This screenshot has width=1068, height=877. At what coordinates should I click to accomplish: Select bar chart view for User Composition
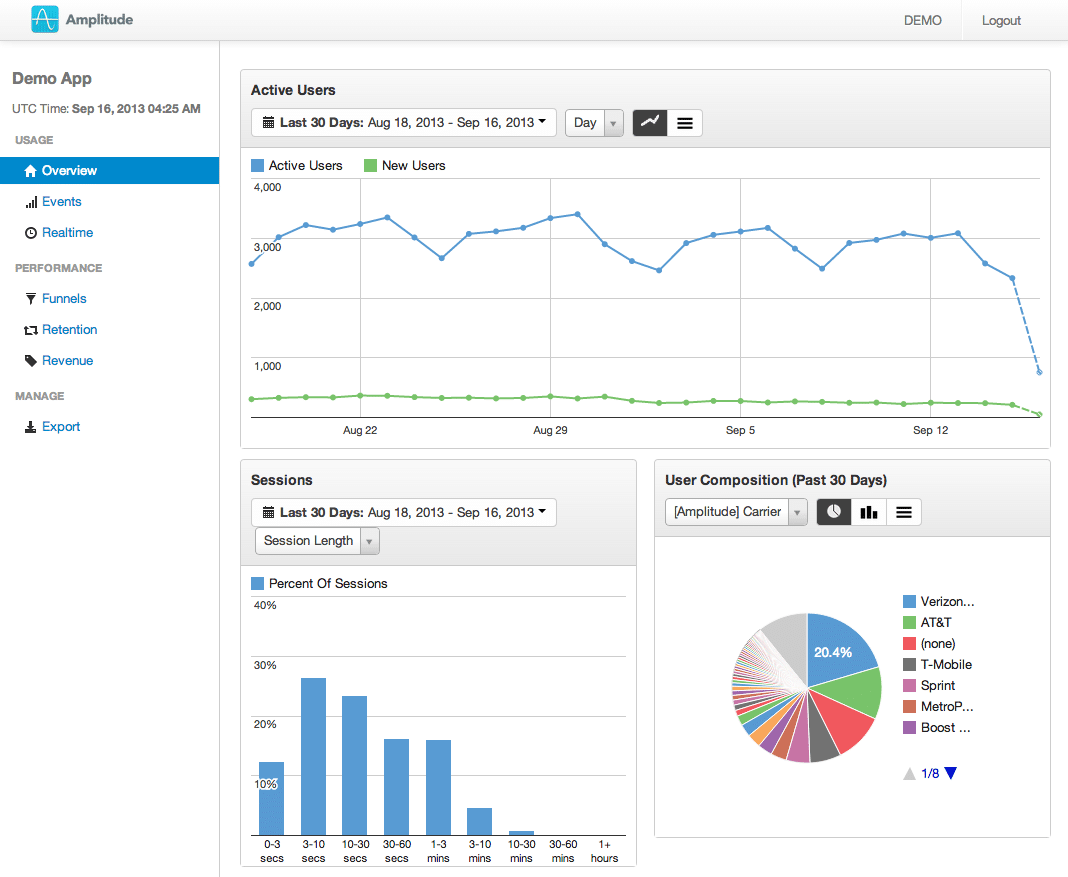(869, 512)
